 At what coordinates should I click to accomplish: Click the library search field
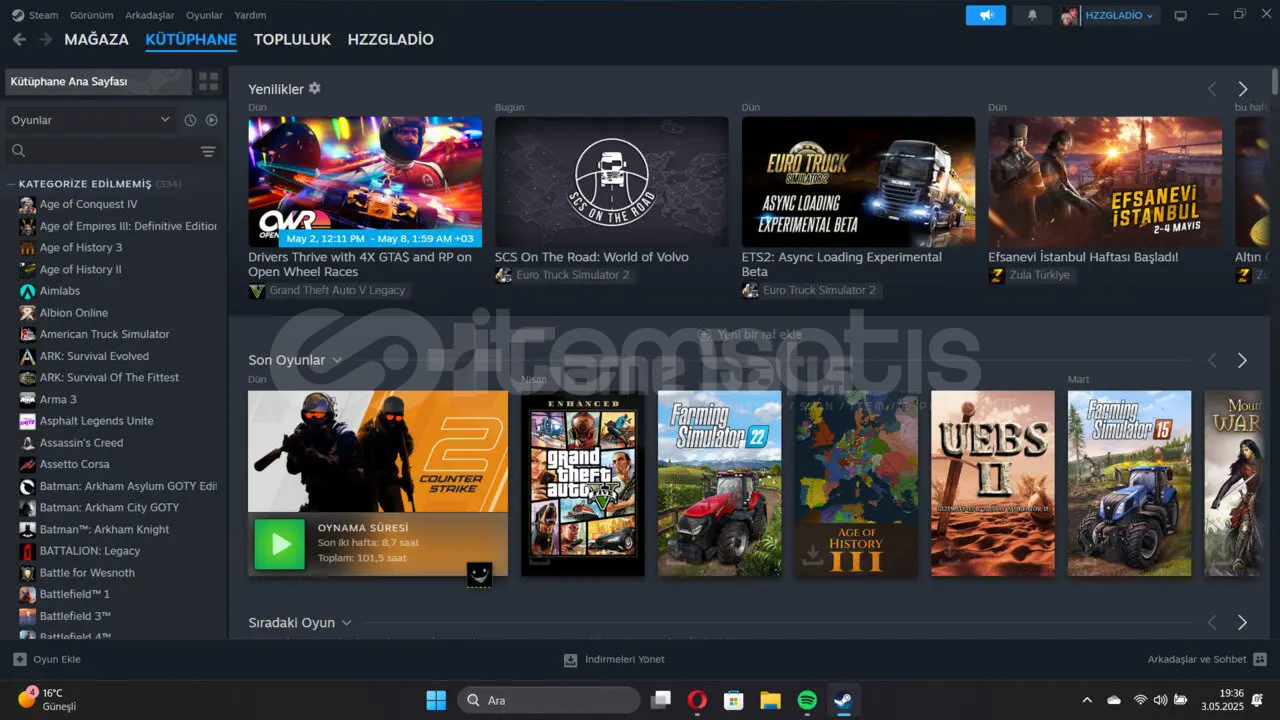[100, 152]
